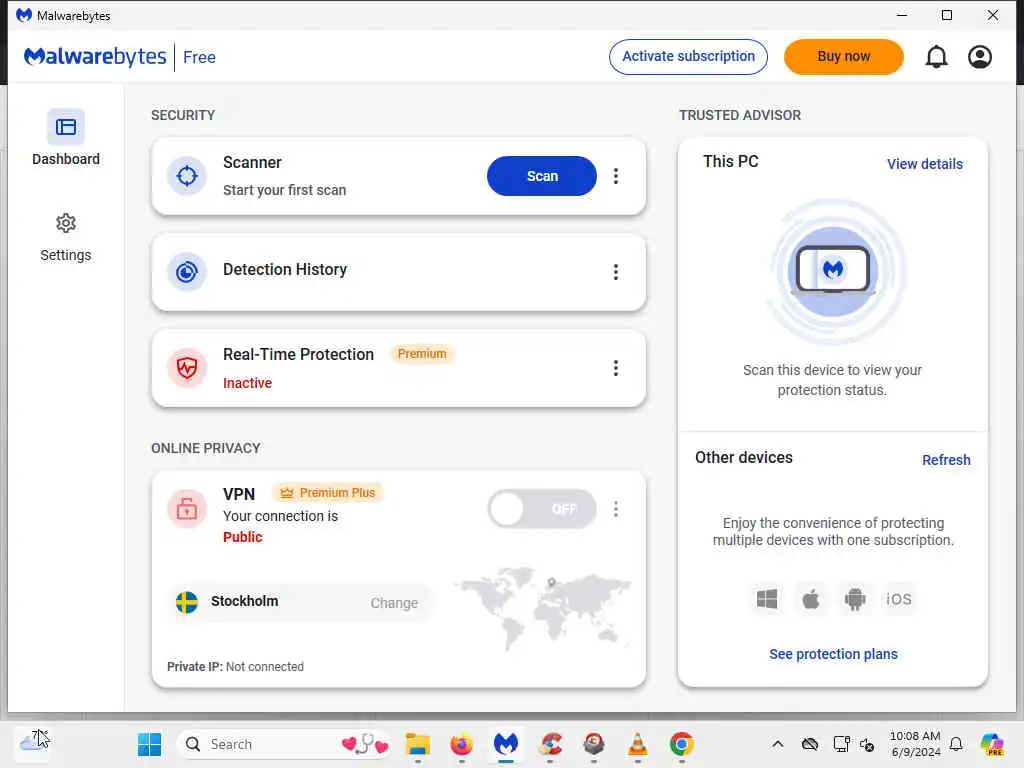The height and width of the screenshot is (768, 1024).
Task: Open the clock and date in taskbar
Action: [x=915, y=744]
